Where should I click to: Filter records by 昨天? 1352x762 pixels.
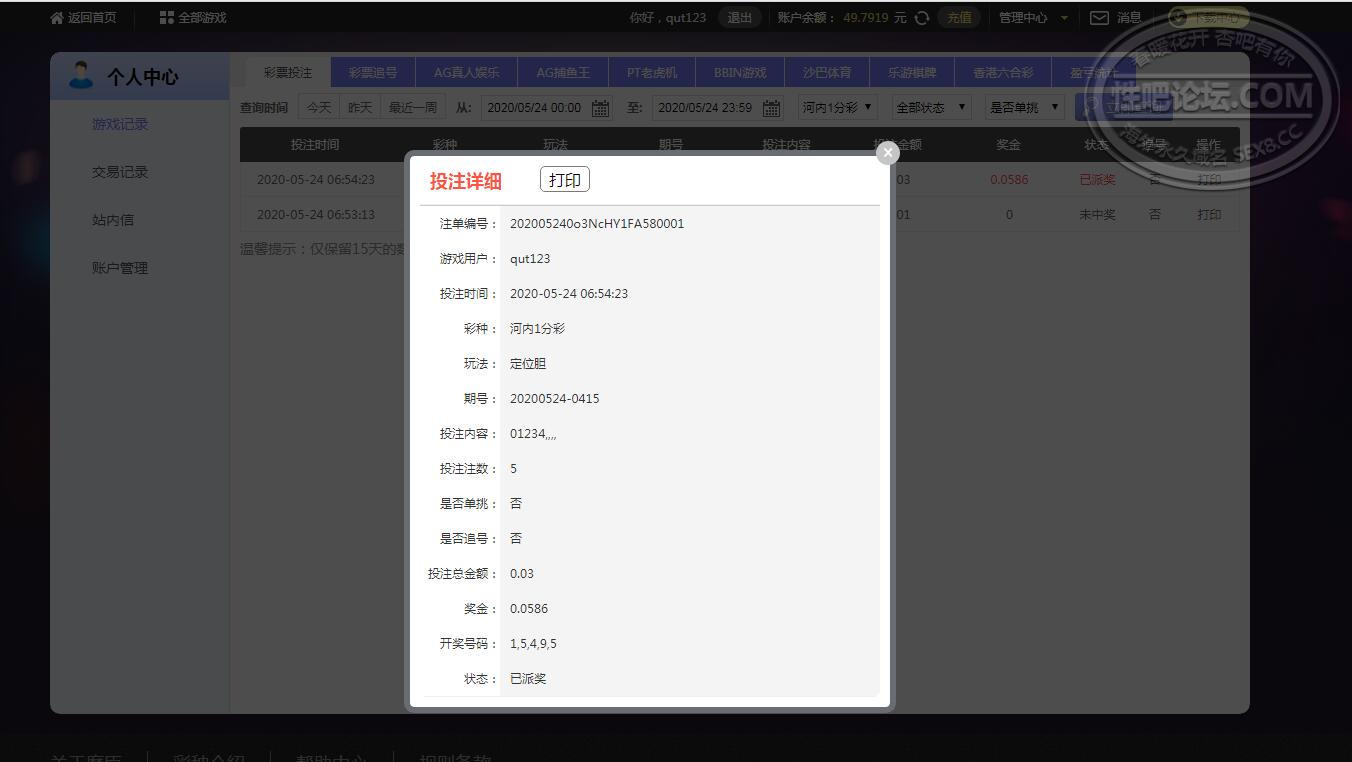(360, 107)
